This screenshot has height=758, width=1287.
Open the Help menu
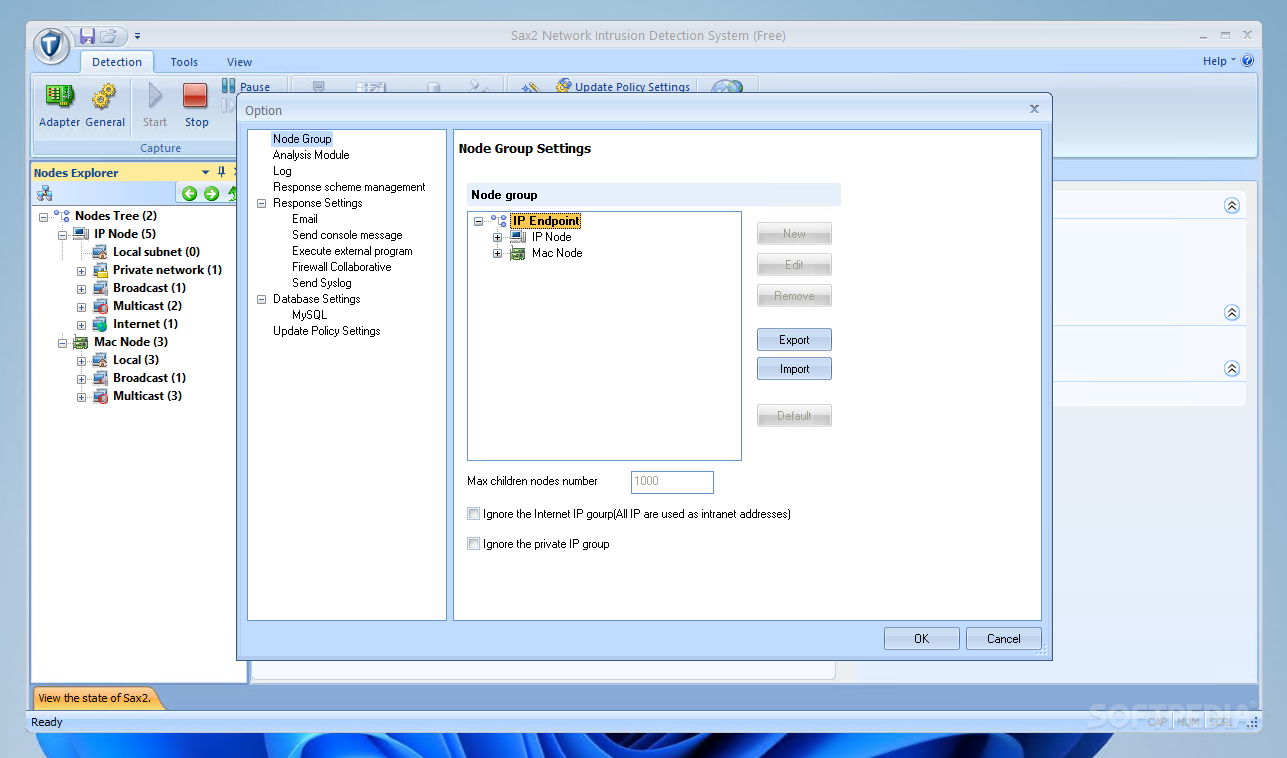1219,61
